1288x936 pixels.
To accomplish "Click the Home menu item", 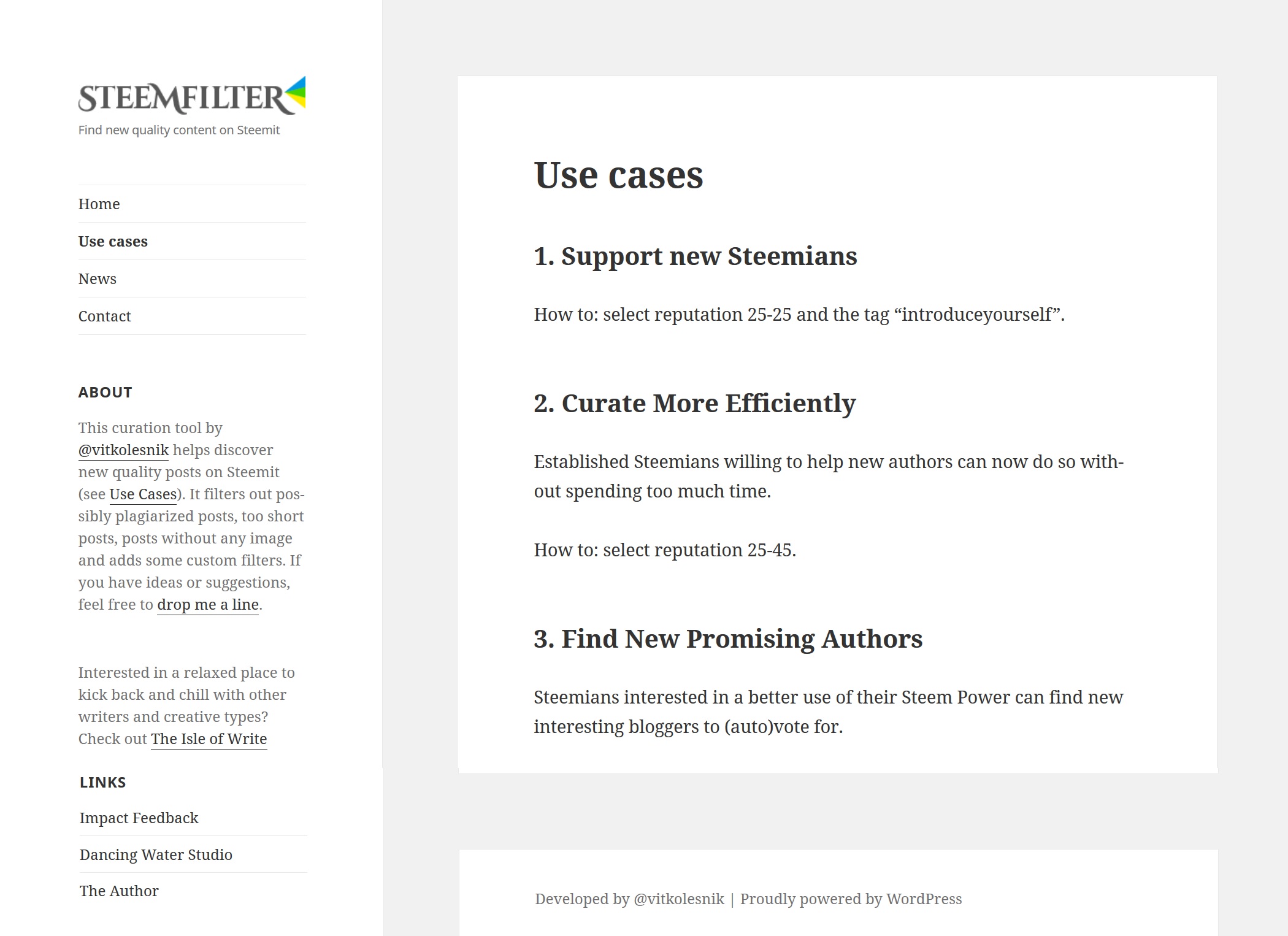I will pyautogui.click(x=99, y=203).
